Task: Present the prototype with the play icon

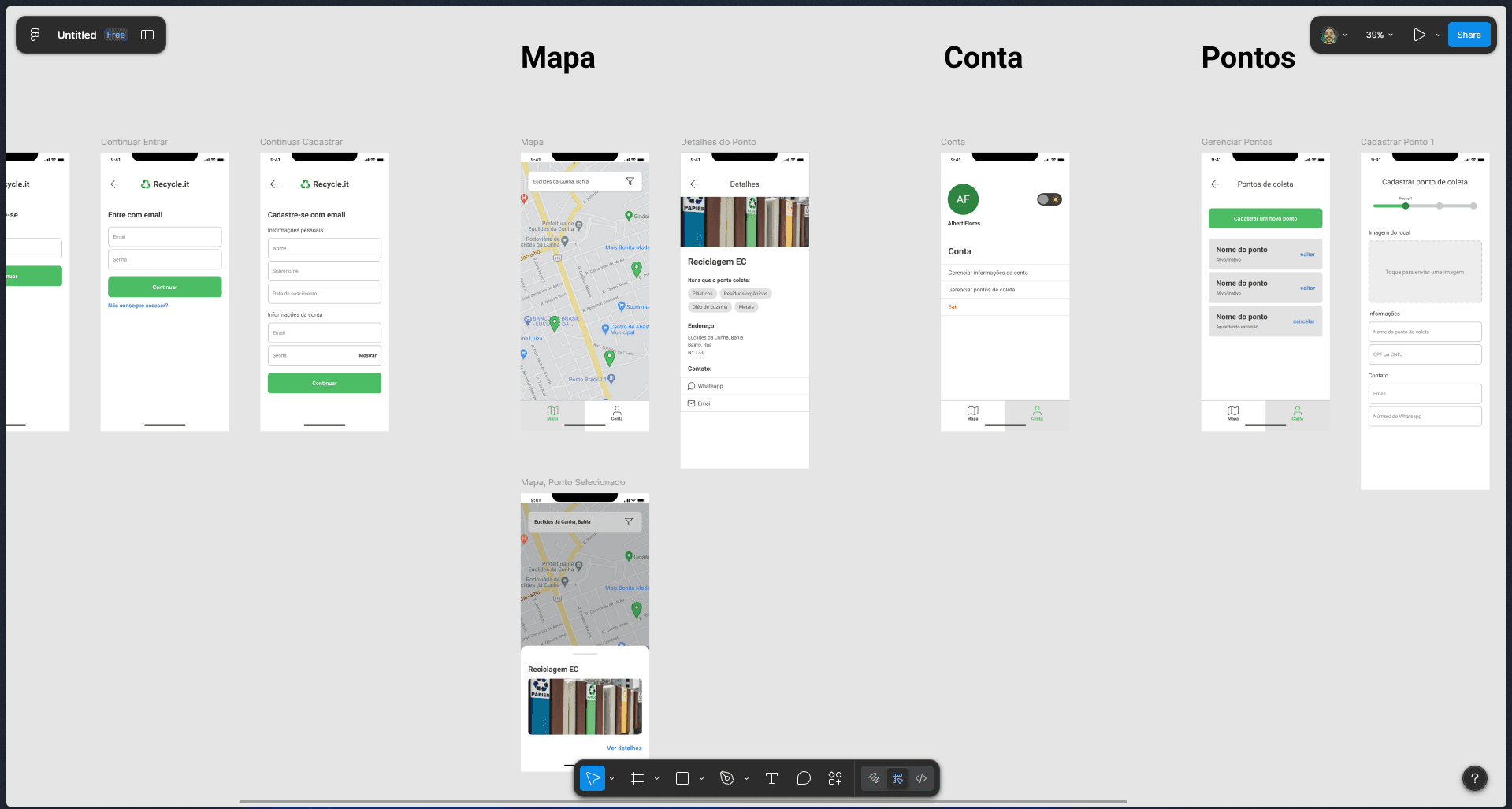Action: pyautogui.click(x=1419, y=35)
